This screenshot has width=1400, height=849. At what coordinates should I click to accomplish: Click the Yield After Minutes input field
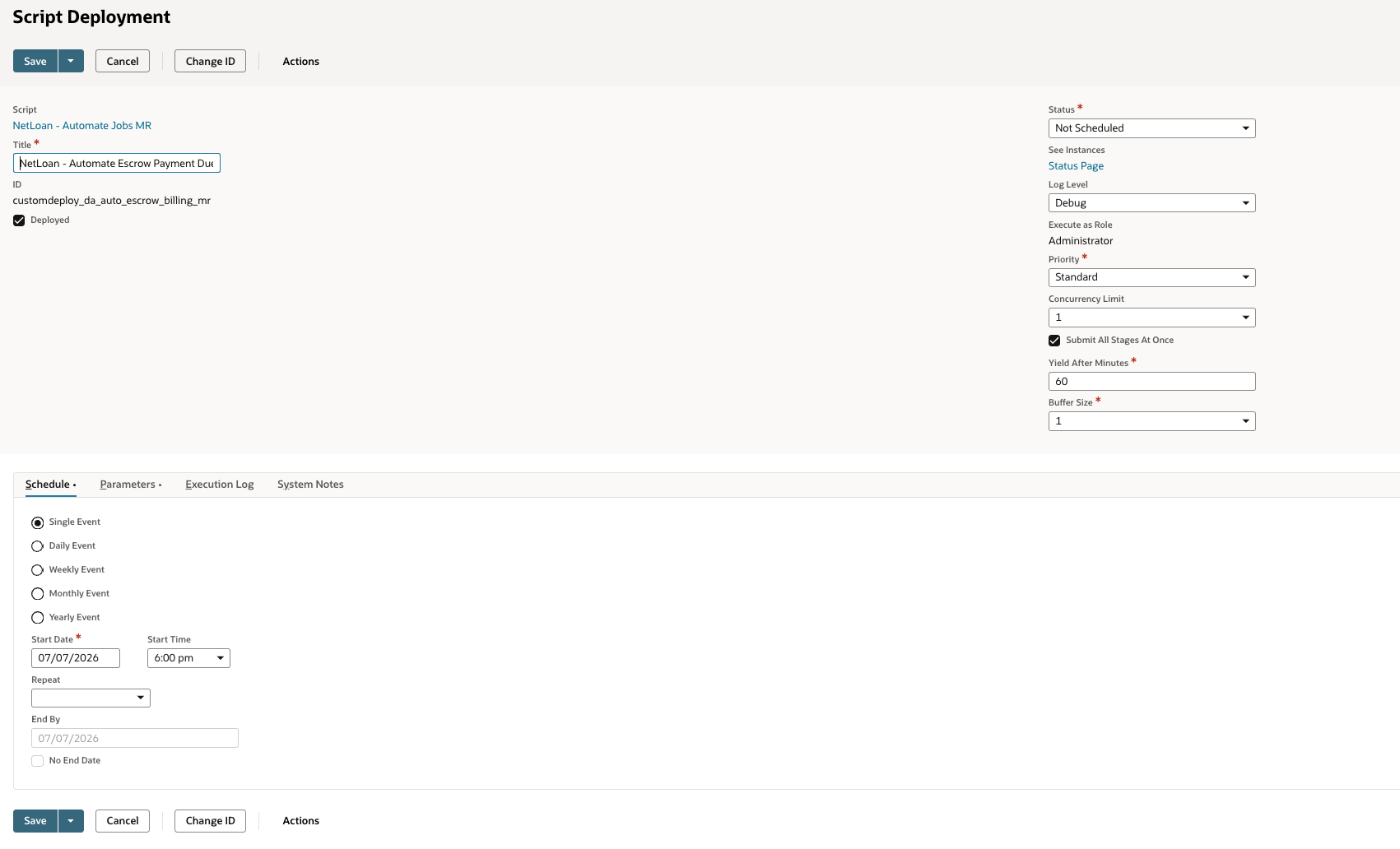tap(1151, 382)
